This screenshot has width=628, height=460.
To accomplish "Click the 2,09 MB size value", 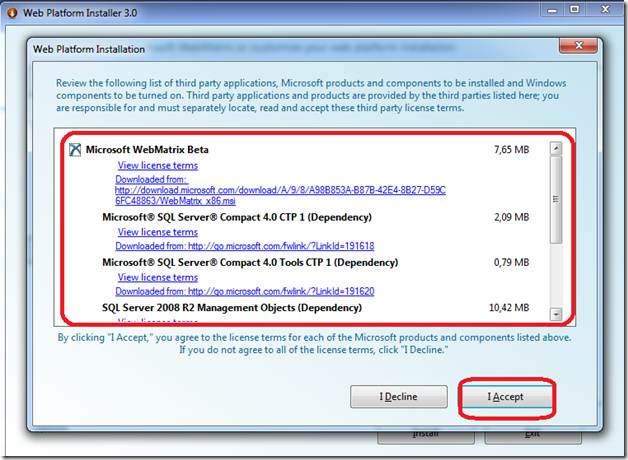I will click(x=511, y=217).
